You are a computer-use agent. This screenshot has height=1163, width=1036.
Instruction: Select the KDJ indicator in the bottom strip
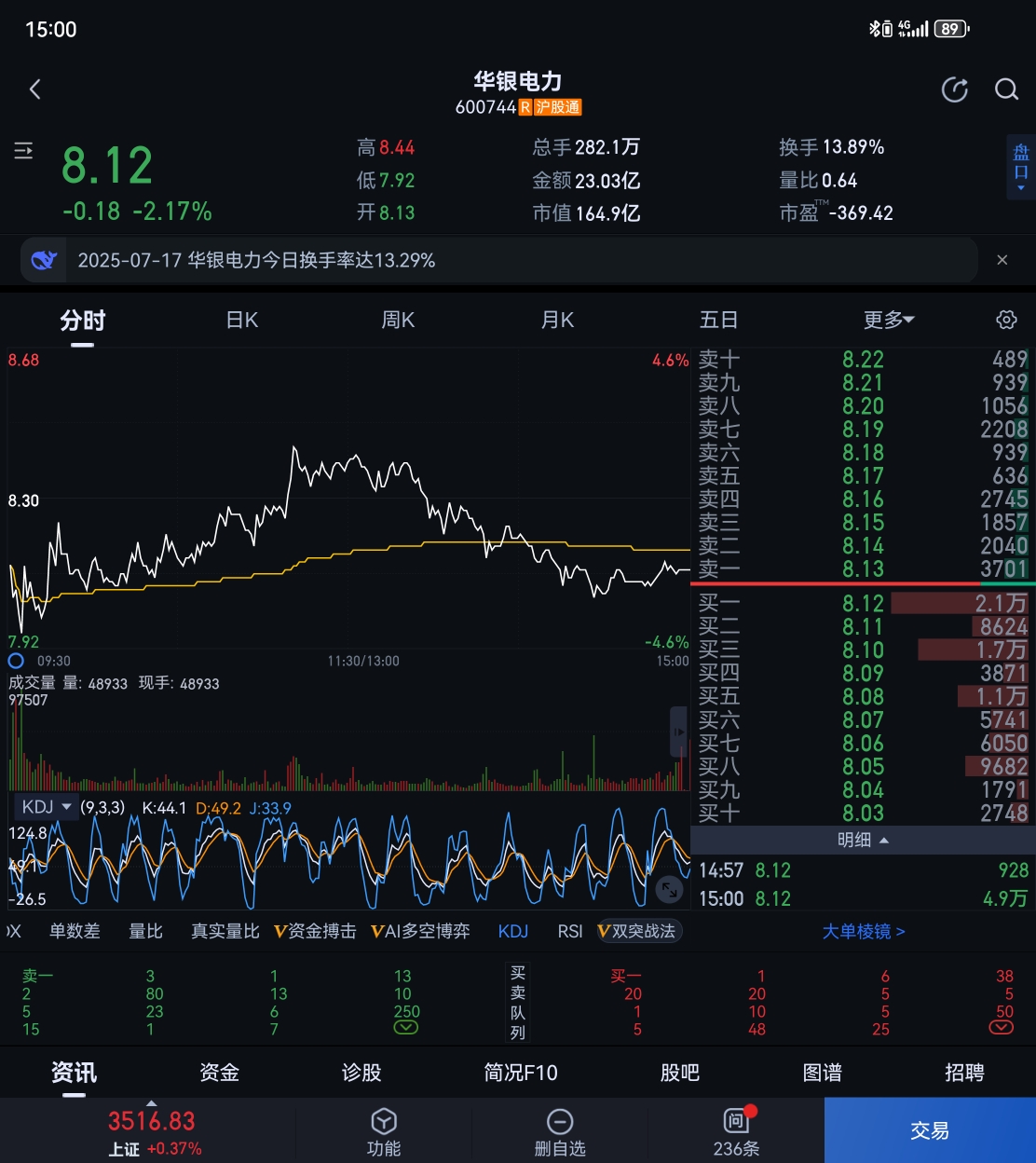(x=513, y=931)
